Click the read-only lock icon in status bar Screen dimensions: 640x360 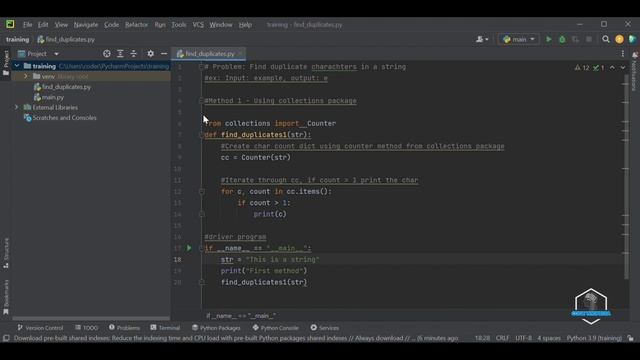point(631,338)
